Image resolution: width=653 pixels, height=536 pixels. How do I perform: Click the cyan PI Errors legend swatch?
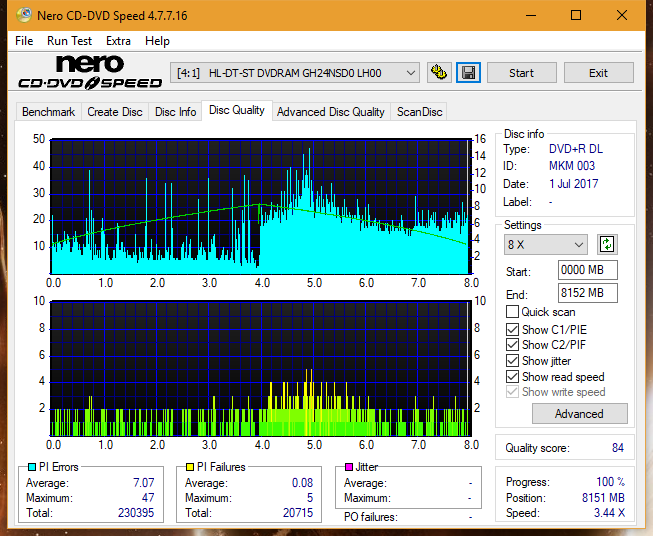pos(31,467)
